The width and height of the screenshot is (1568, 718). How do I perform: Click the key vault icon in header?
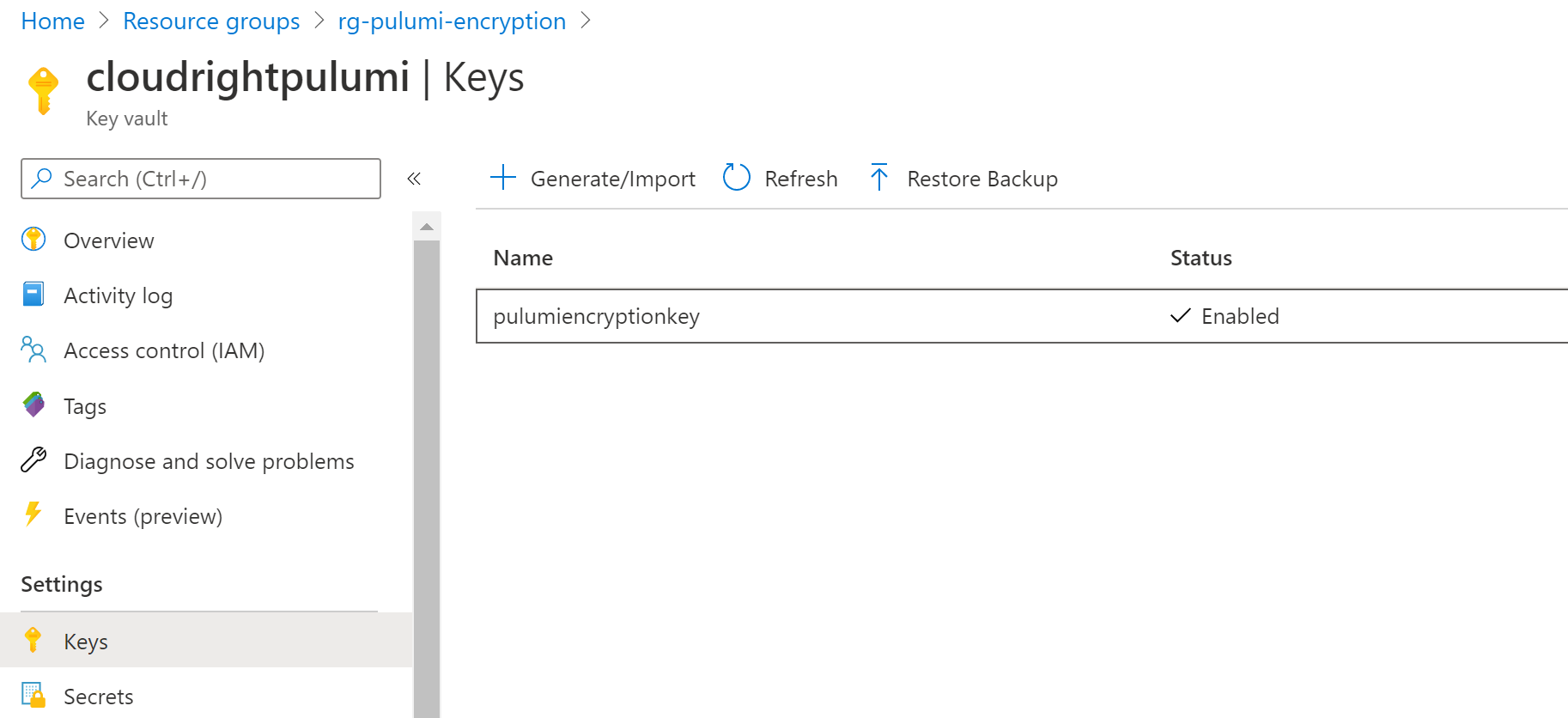coord(43,90)
